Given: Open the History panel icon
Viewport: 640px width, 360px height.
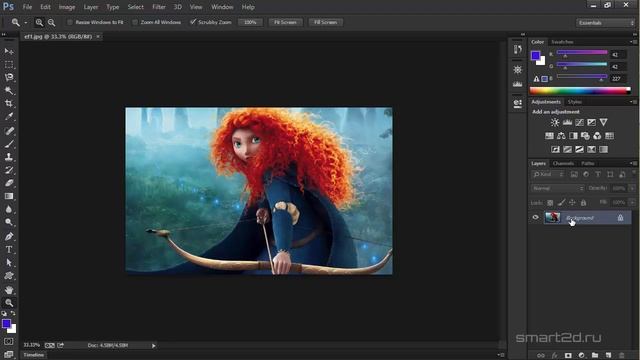Looking at the screenshot, I should (518, 49).
